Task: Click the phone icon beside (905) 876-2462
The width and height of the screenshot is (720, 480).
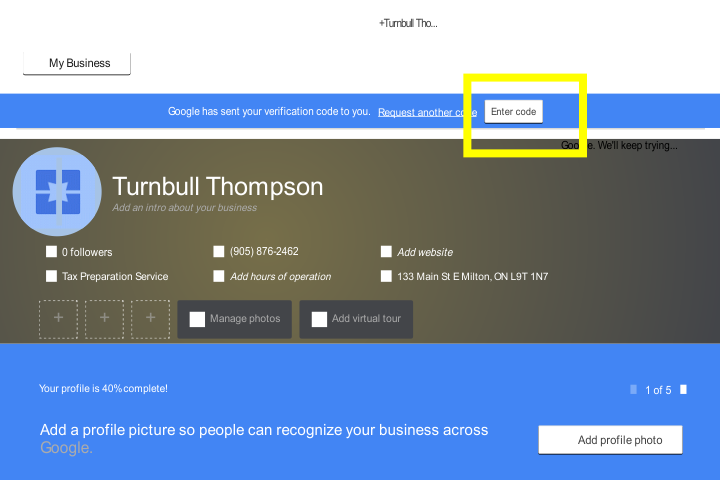Action: (219, 252)
